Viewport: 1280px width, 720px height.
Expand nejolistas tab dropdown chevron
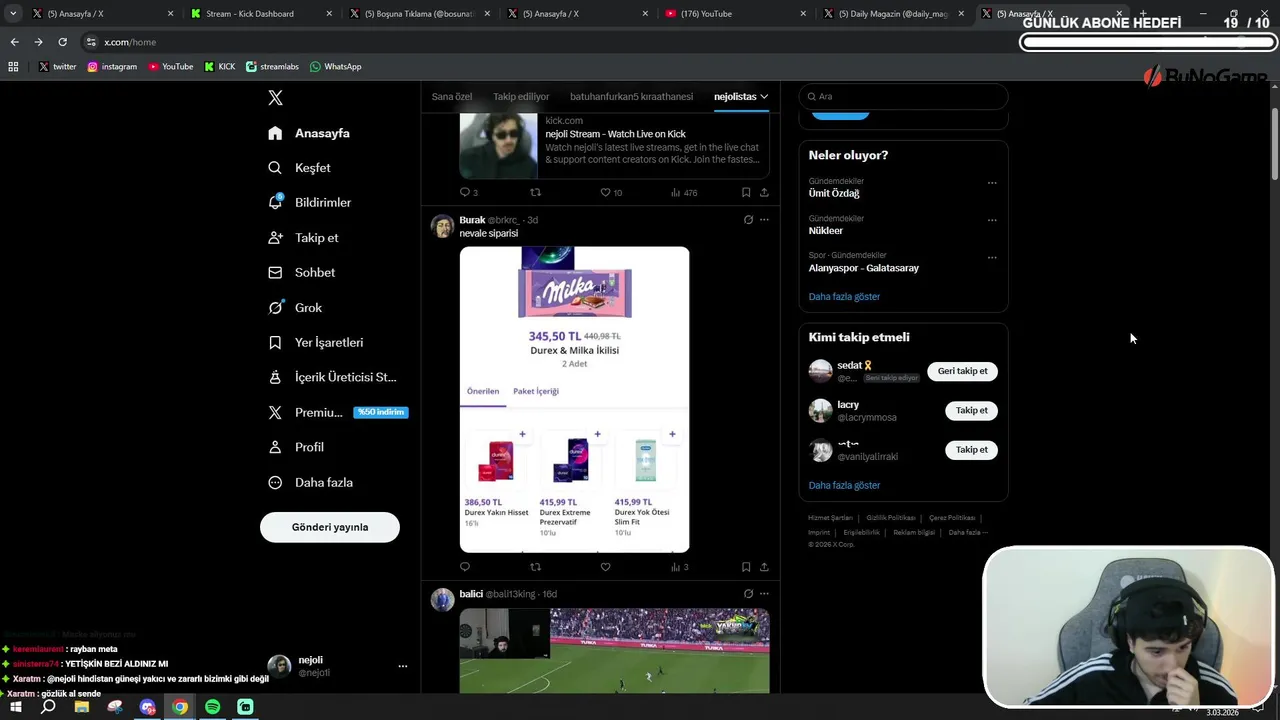(764, 97)
